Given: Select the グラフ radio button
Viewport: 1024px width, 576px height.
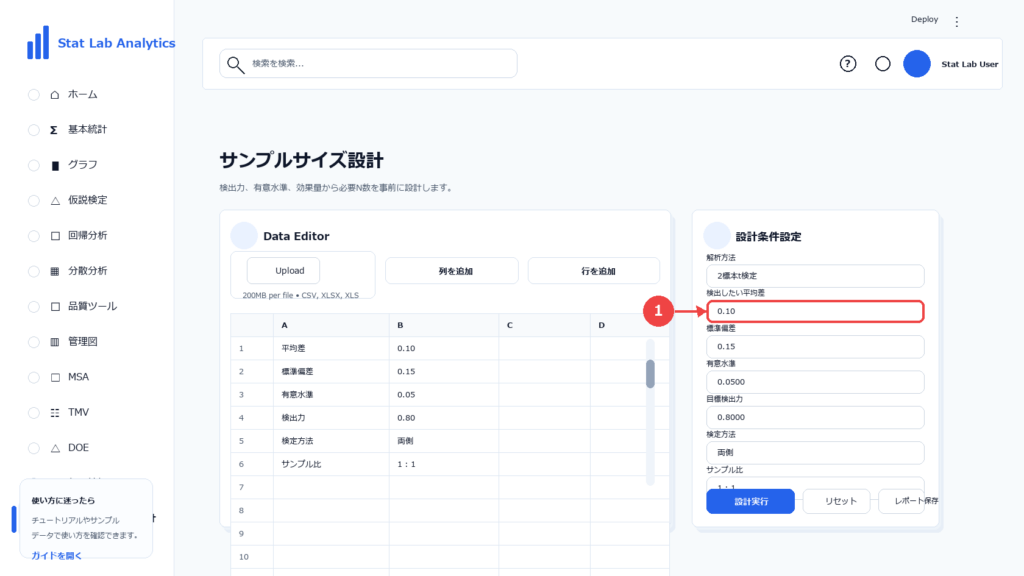Looking at the screenshot, I should point(34,165).
